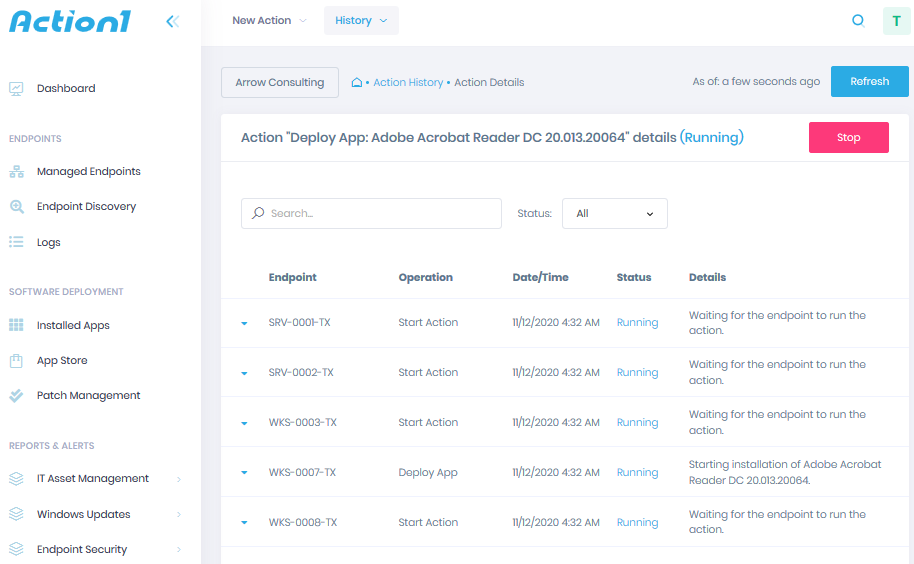The width and height of the screenshot is (914, 564).
Task: Click the Arrow Consulting organization button
Action: (280, 82)
